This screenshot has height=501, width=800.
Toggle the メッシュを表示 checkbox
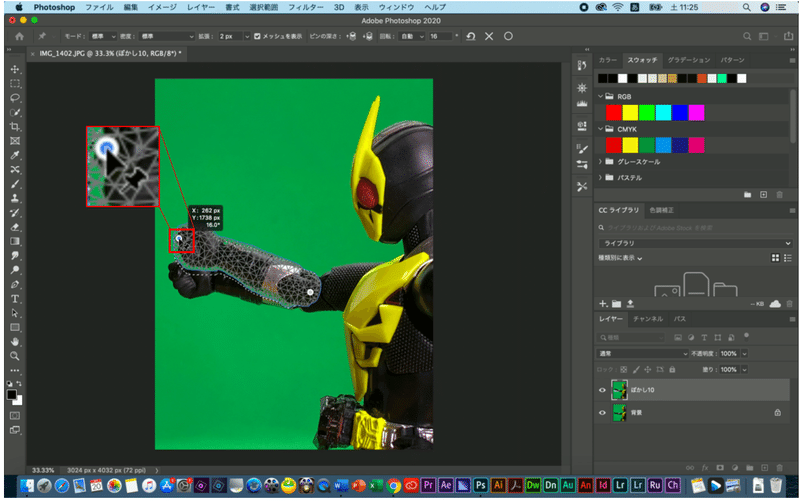(258, 36)
